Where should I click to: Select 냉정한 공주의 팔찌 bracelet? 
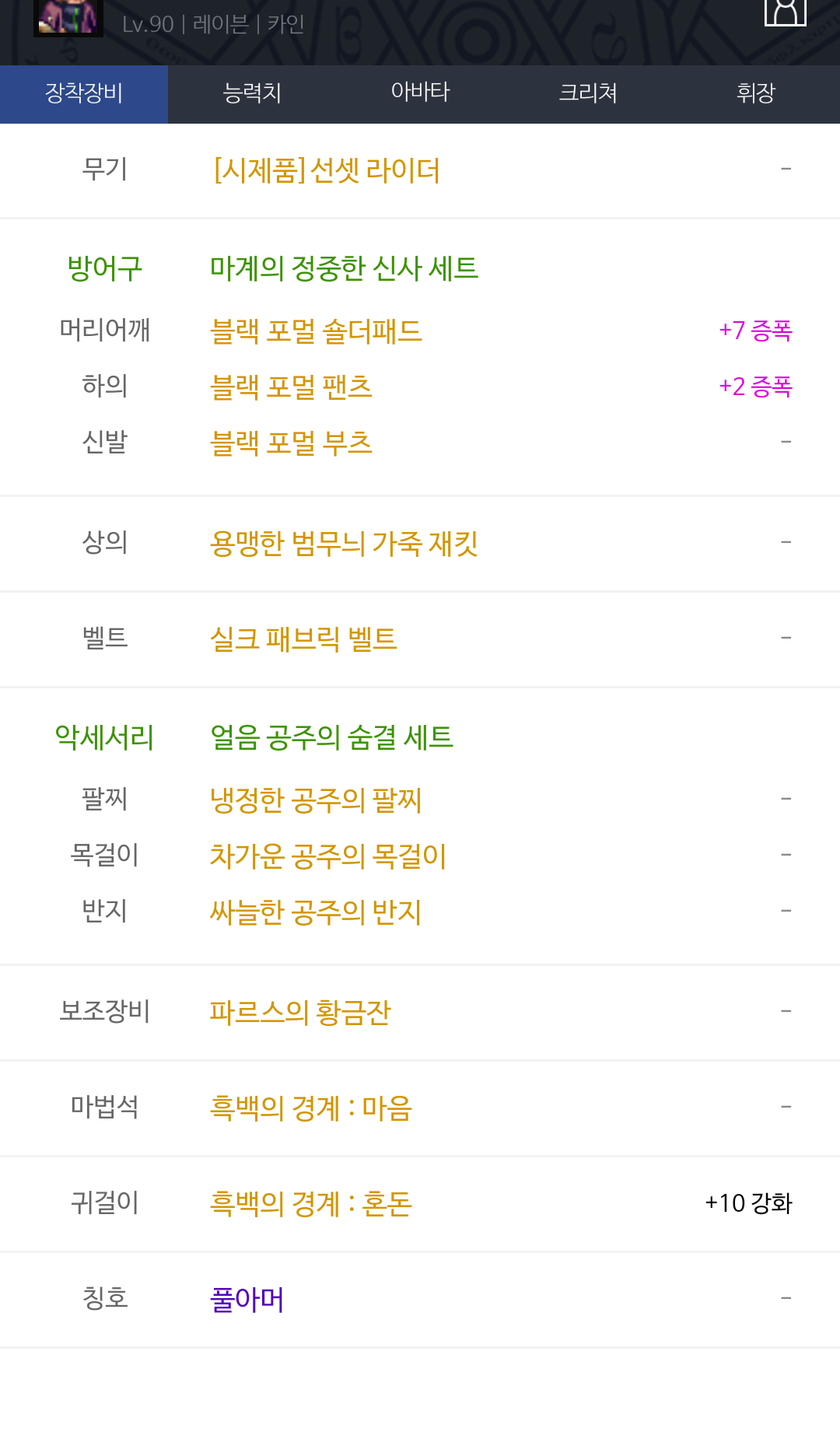pyautogui.click(x=316, y=800)
